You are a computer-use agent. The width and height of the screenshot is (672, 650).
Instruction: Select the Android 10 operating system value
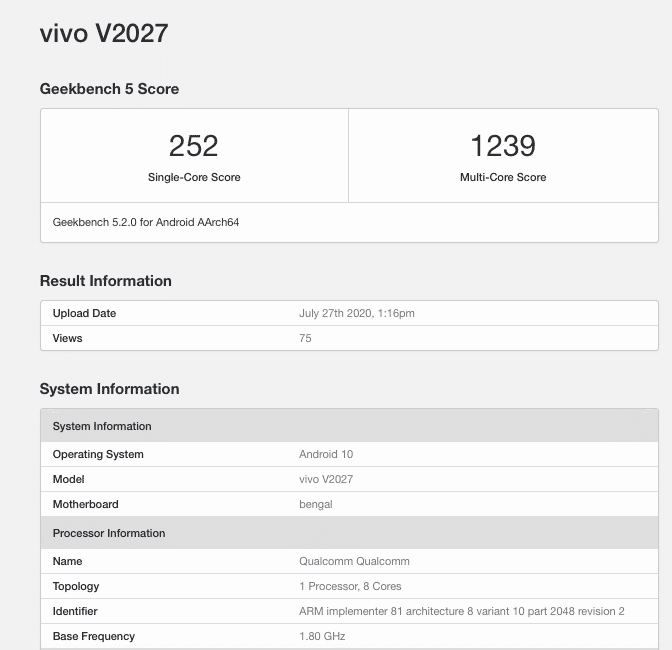pyautogui.click(x=326, y=454)
